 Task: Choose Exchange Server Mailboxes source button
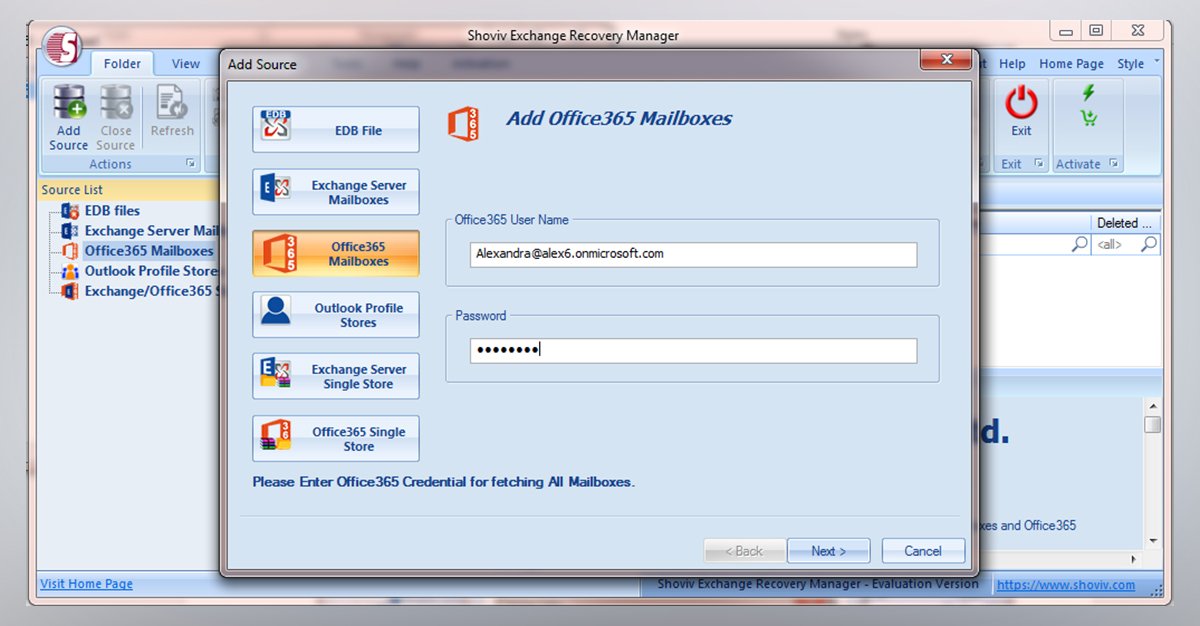pyautogui.click(x=336, y=192)
